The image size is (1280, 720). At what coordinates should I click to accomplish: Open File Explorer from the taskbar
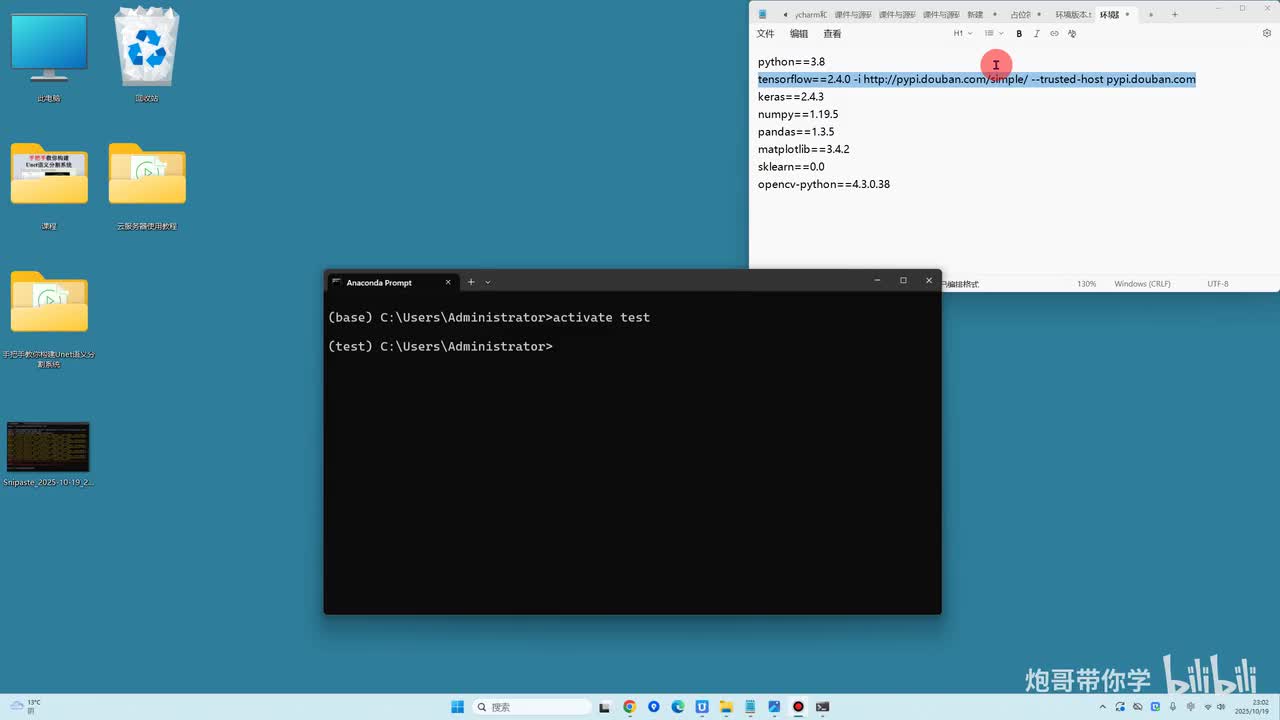(726, 707)
